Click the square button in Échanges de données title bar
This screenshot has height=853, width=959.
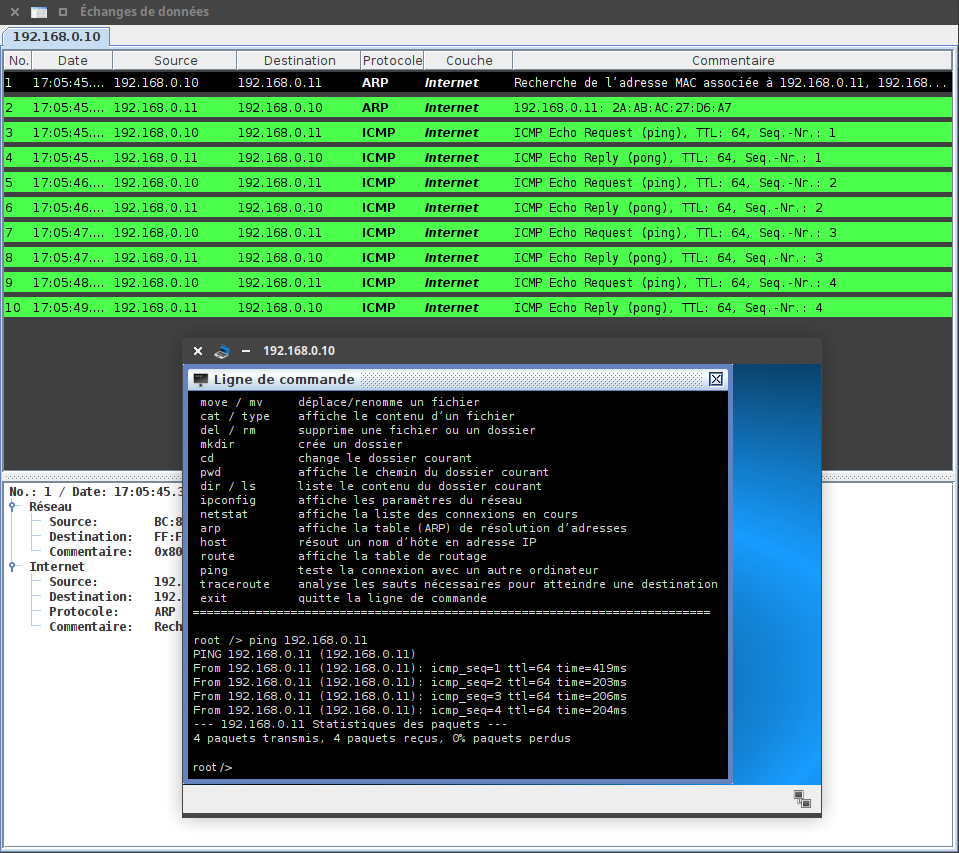tap(63, 12)
